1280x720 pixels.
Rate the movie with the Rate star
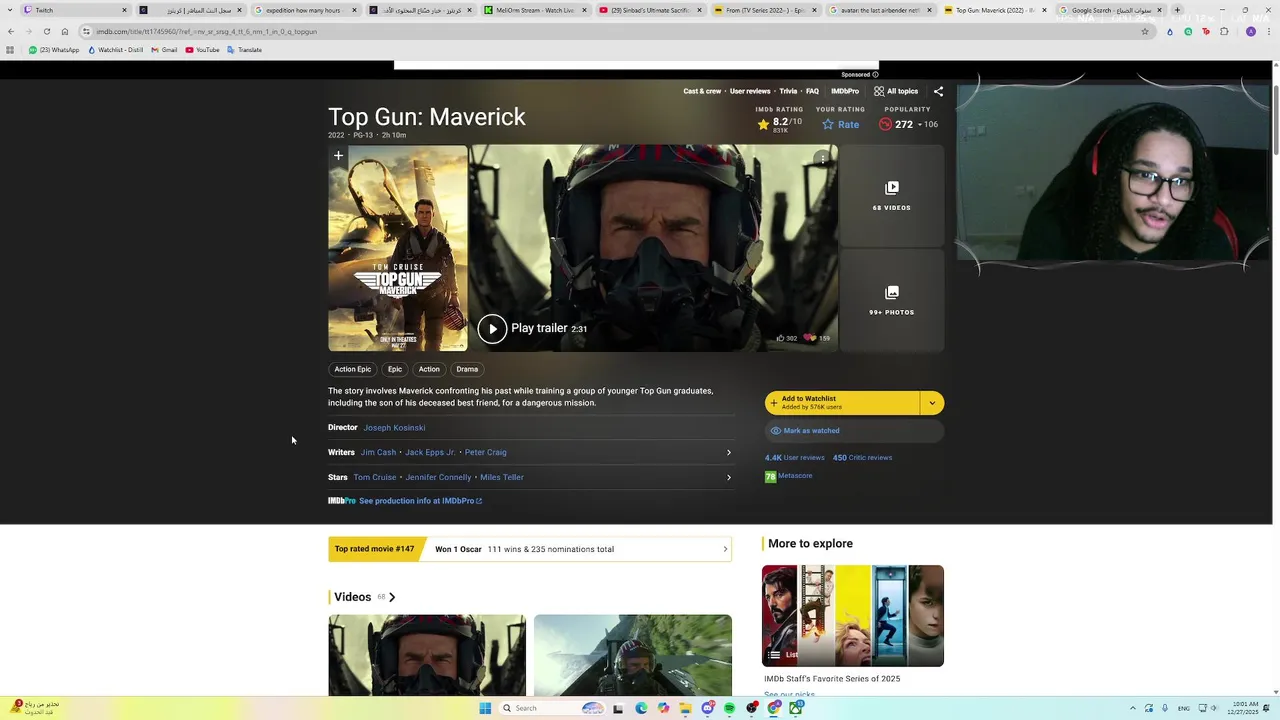point(840,124)
